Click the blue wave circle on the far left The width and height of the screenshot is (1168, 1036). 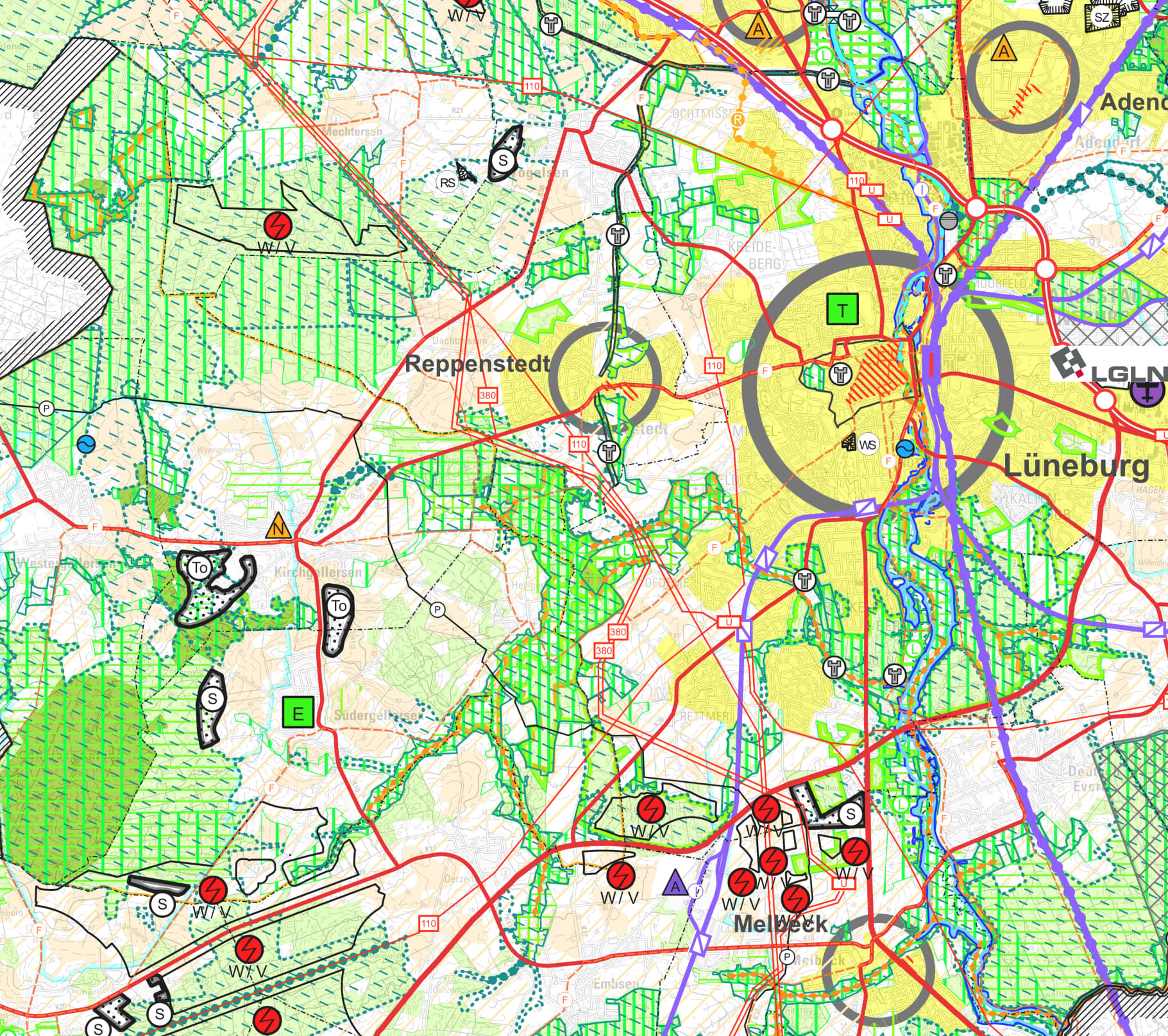point(86,444)
